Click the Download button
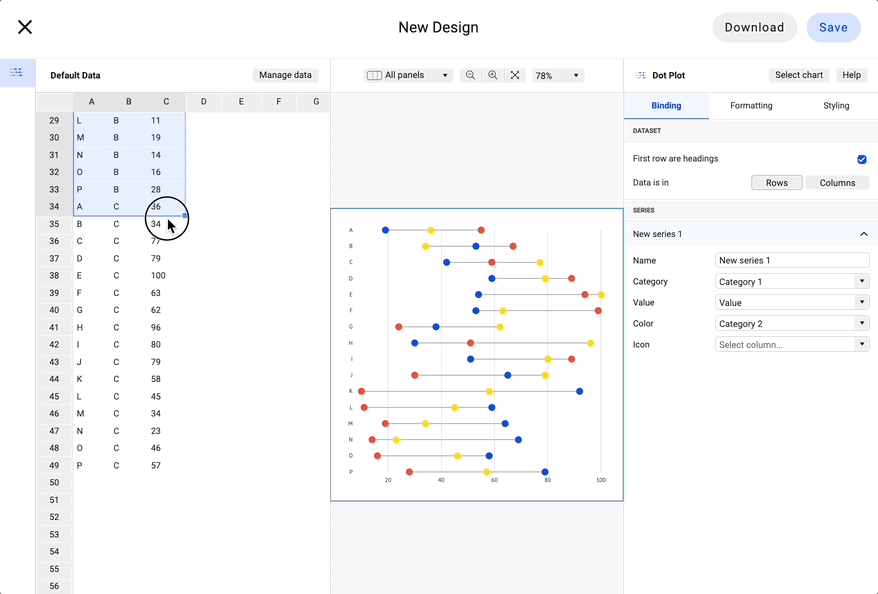 pyautogui.click(x=754, y=27)
